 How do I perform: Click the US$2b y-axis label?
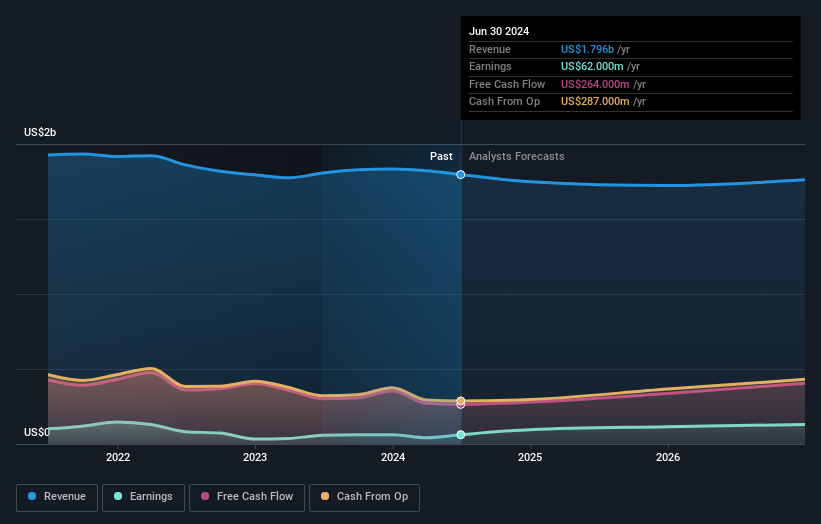point(40,132)
